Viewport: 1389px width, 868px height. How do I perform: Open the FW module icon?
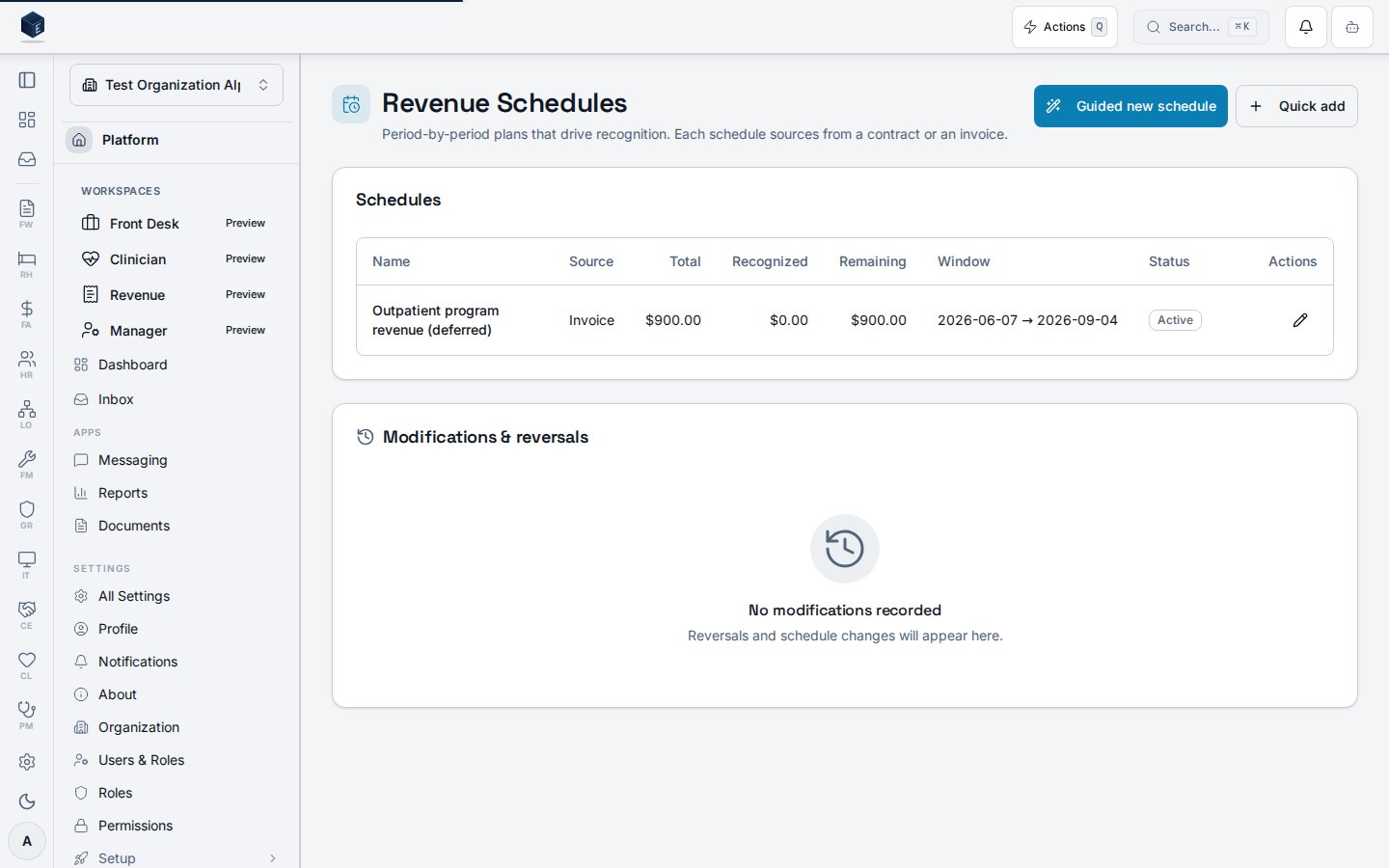pyautogui.click(x=27, y=213)
